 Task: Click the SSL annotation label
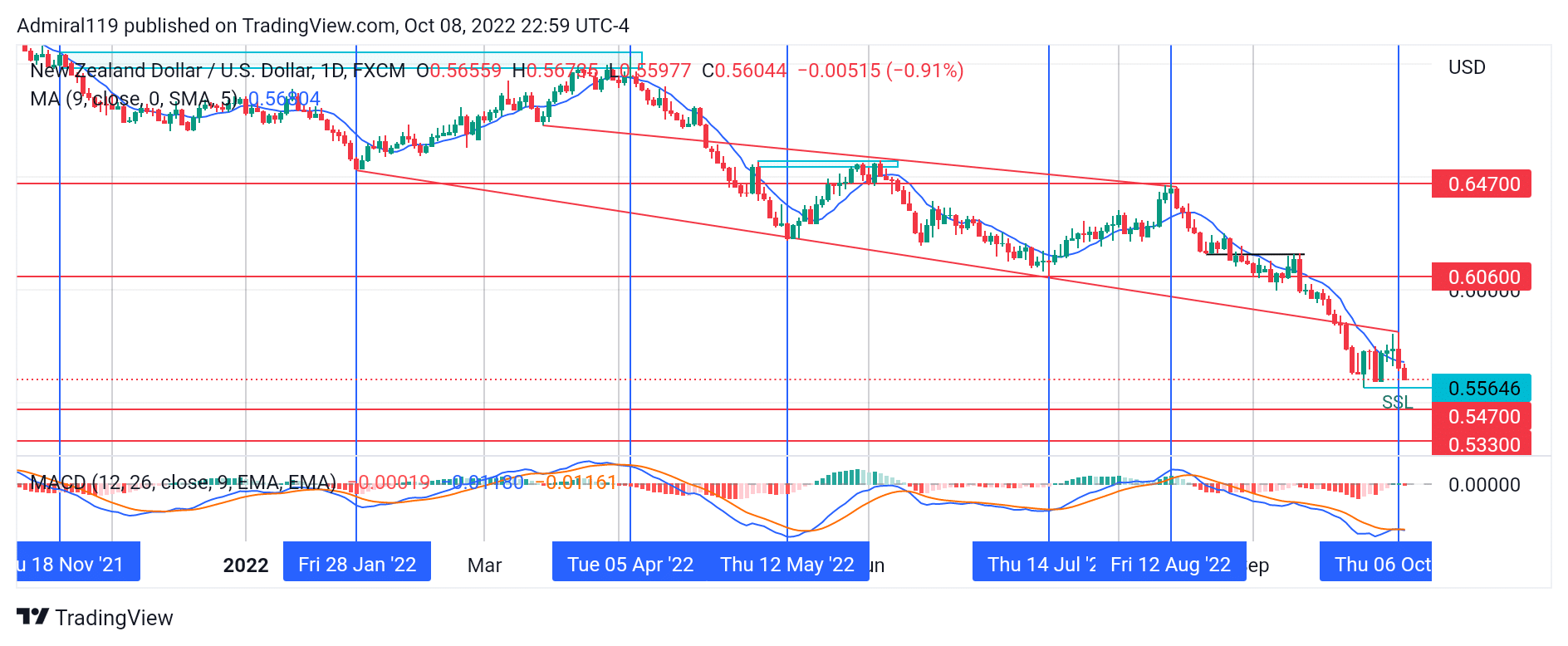pos(1397,402)
